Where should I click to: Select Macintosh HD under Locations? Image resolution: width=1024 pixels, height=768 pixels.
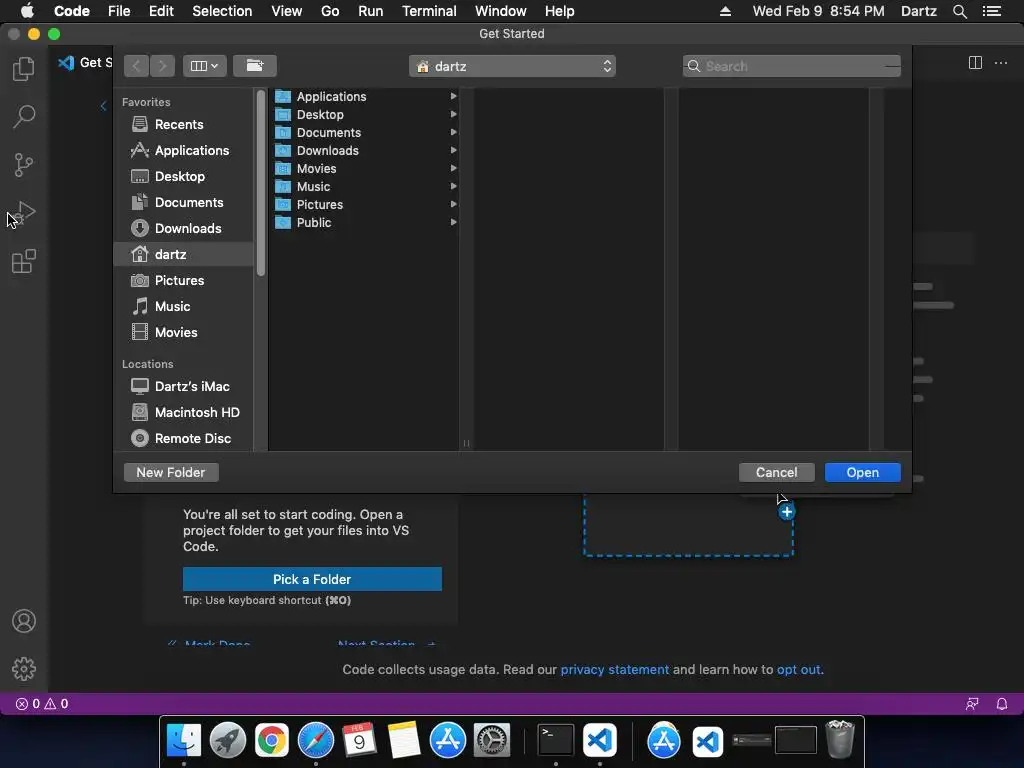point(184,412)
